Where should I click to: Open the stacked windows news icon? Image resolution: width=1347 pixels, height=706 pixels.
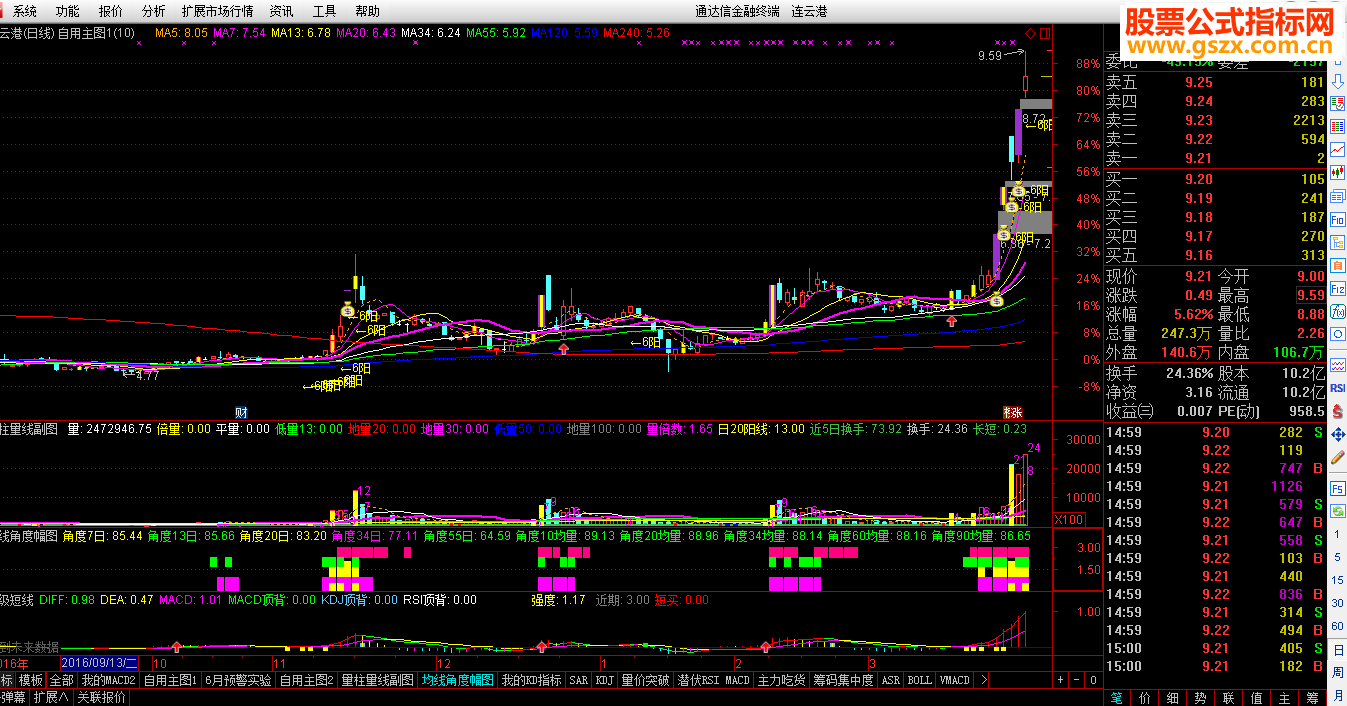[1338, 196]
